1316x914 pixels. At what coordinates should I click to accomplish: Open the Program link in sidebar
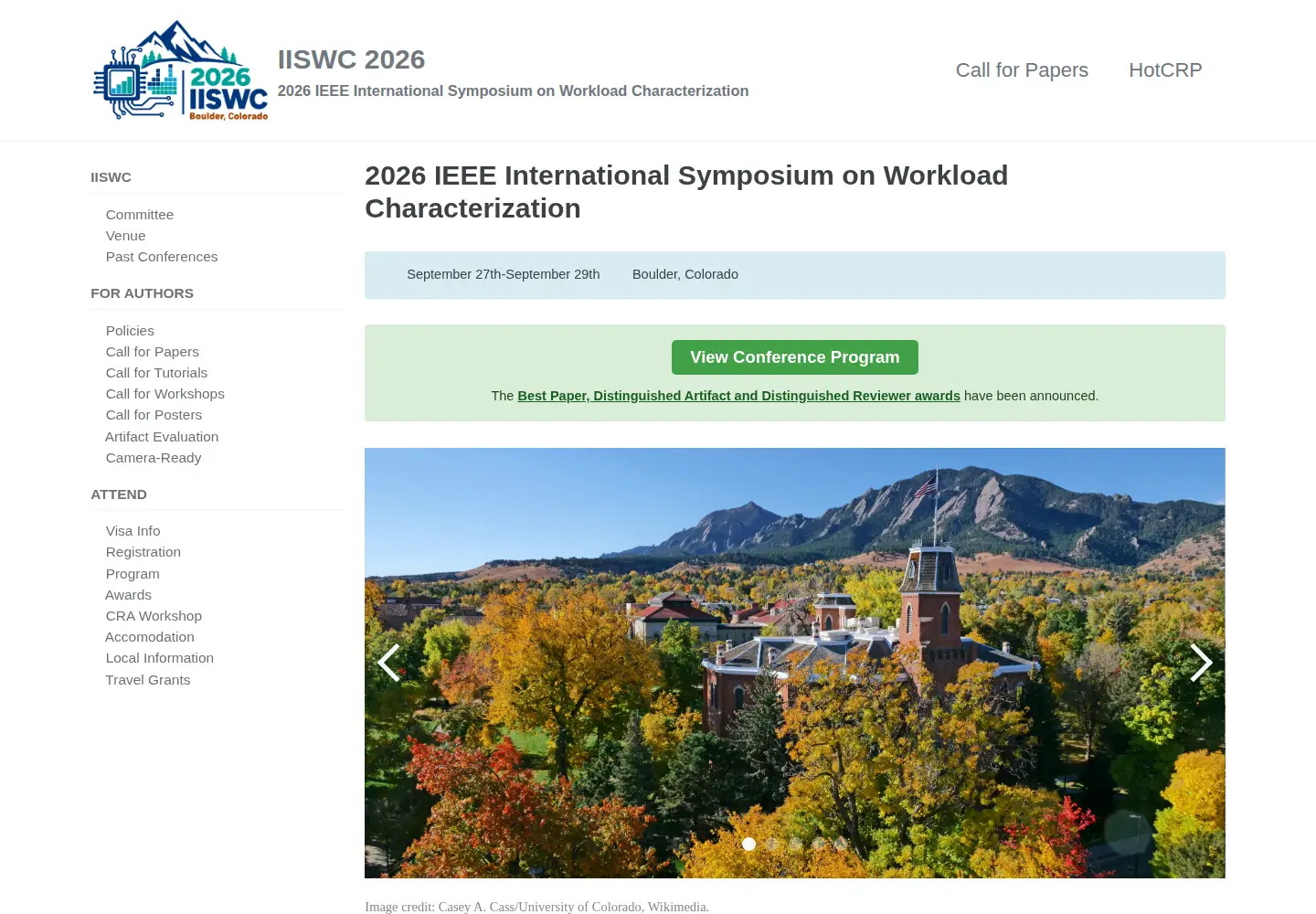coord(133,574)
